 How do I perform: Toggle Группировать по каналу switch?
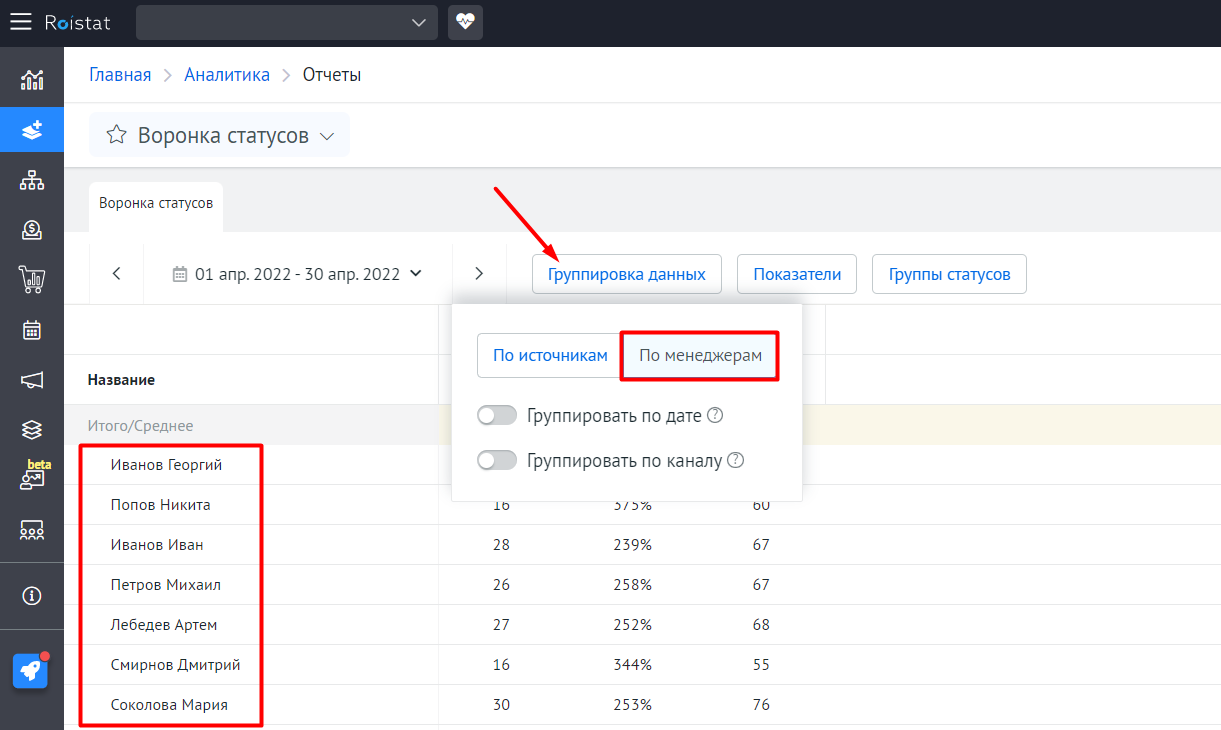497,460
